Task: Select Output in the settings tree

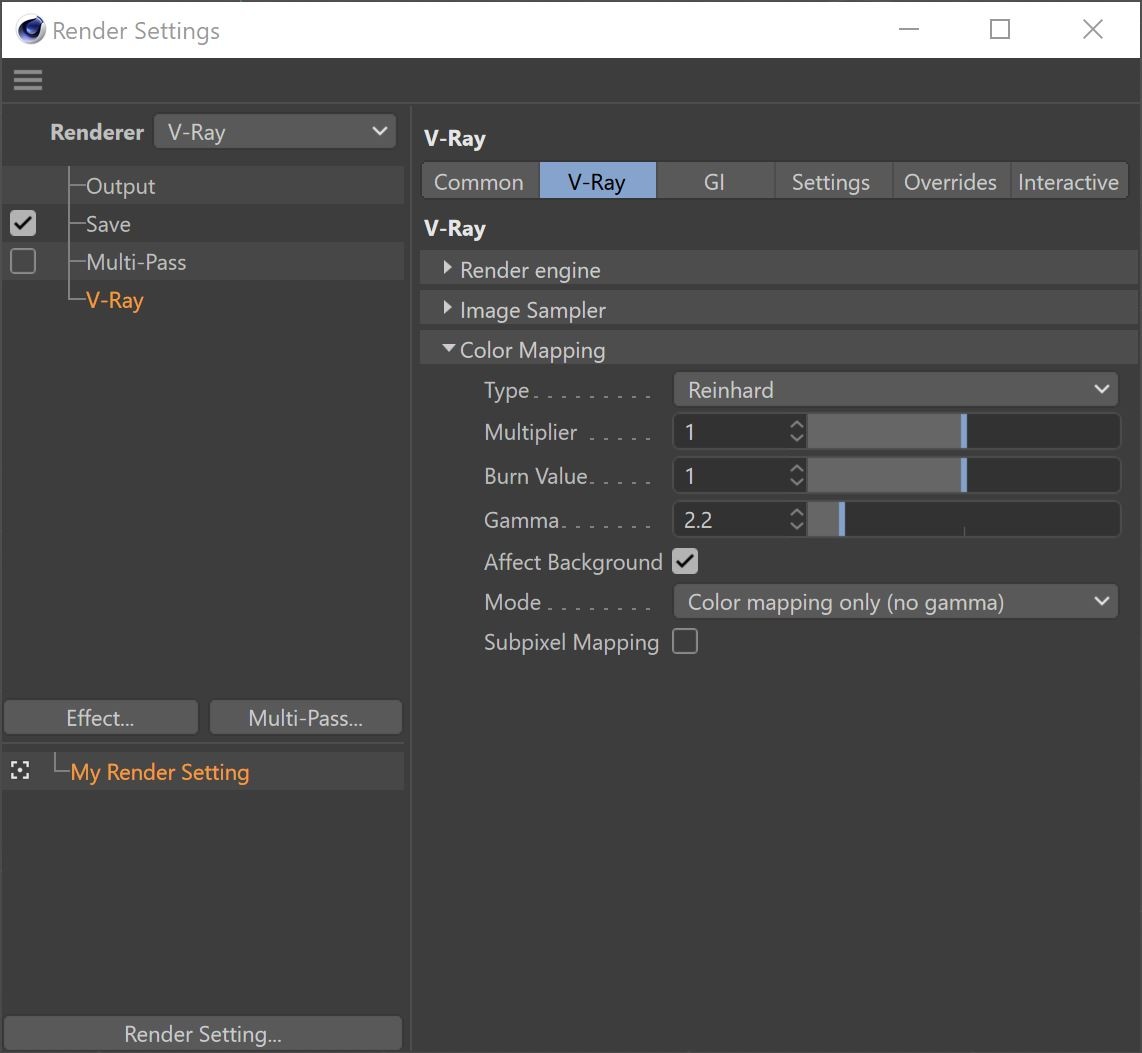Action: [x=120, y=186]
